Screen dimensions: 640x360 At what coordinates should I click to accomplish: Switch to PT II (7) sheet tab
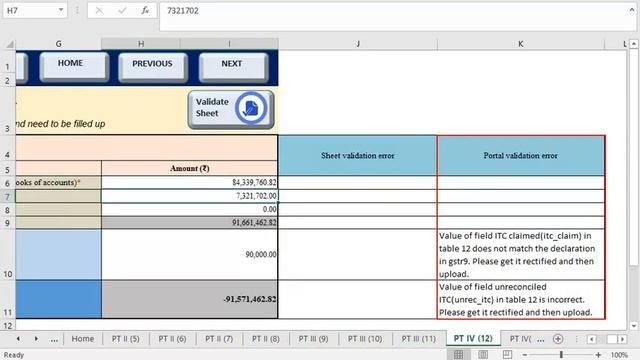[219, 339]
